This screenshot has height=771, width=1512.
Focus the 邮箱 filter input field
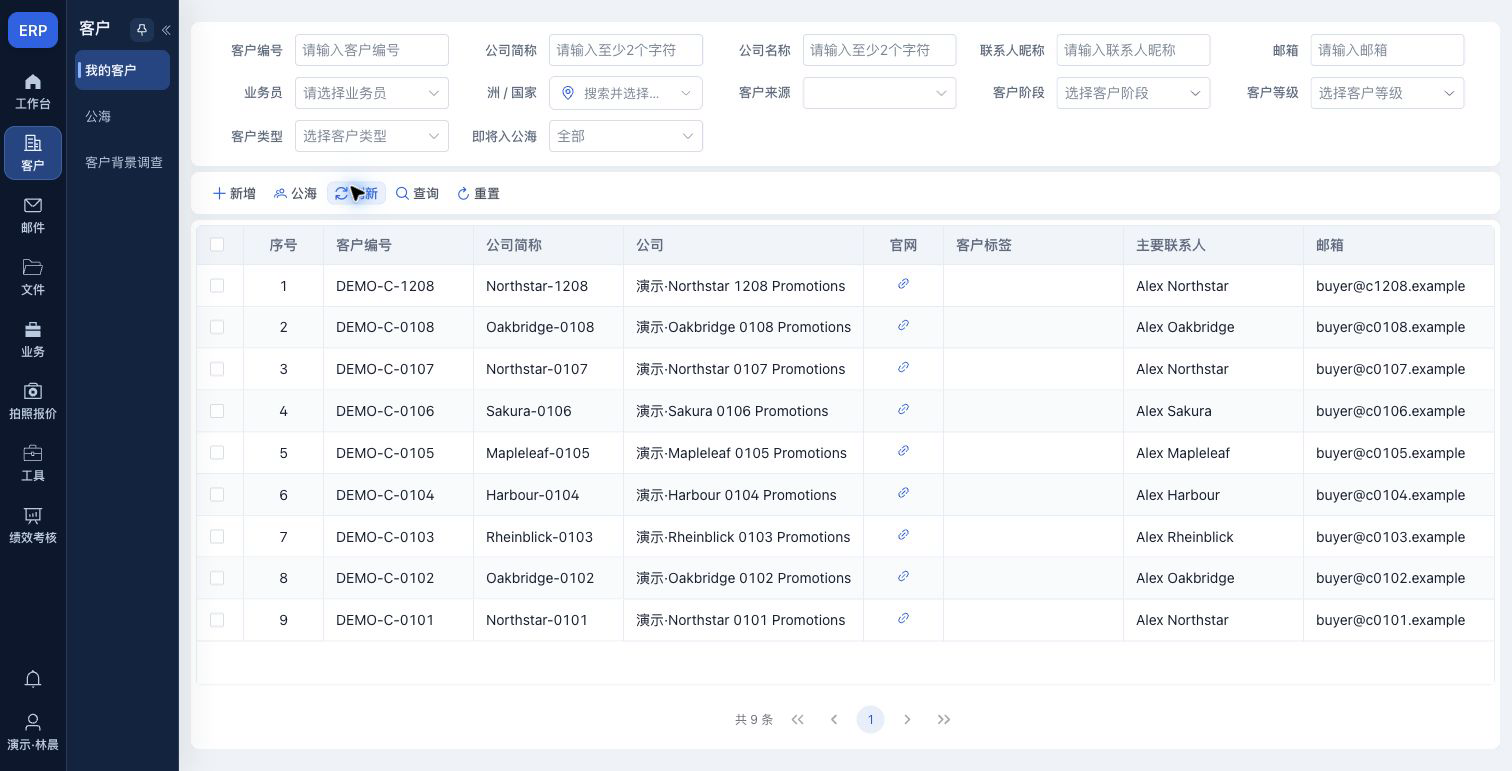point(1388,50)
